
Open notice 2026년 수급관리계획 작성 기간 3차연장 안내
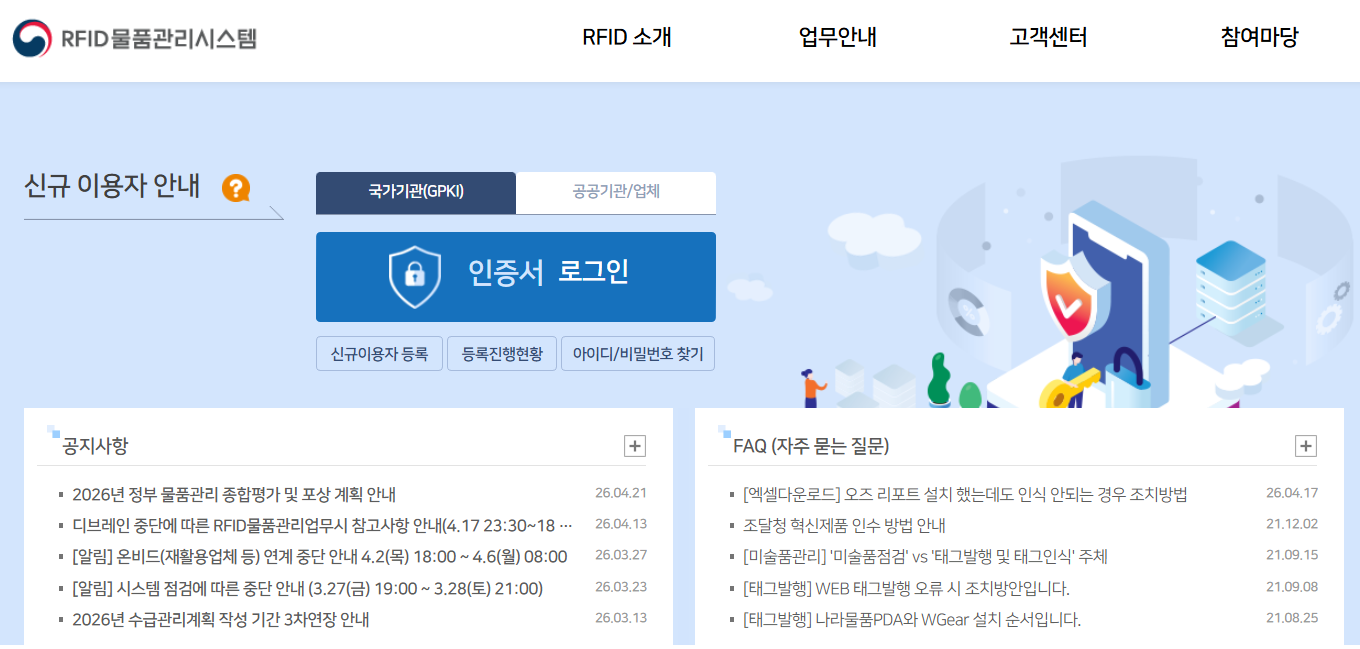[x=221, y=620]
